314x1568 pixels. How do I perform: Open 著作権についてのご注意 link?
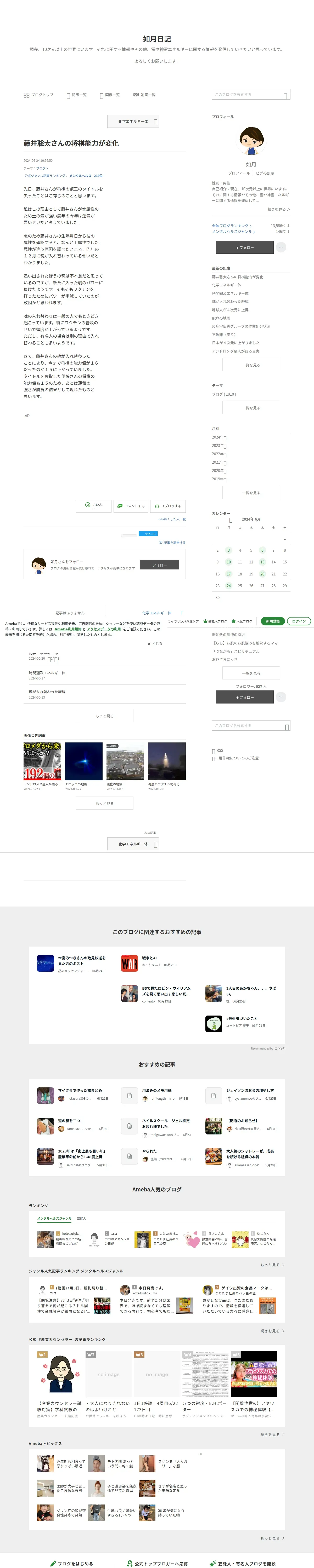pos(235,758)
